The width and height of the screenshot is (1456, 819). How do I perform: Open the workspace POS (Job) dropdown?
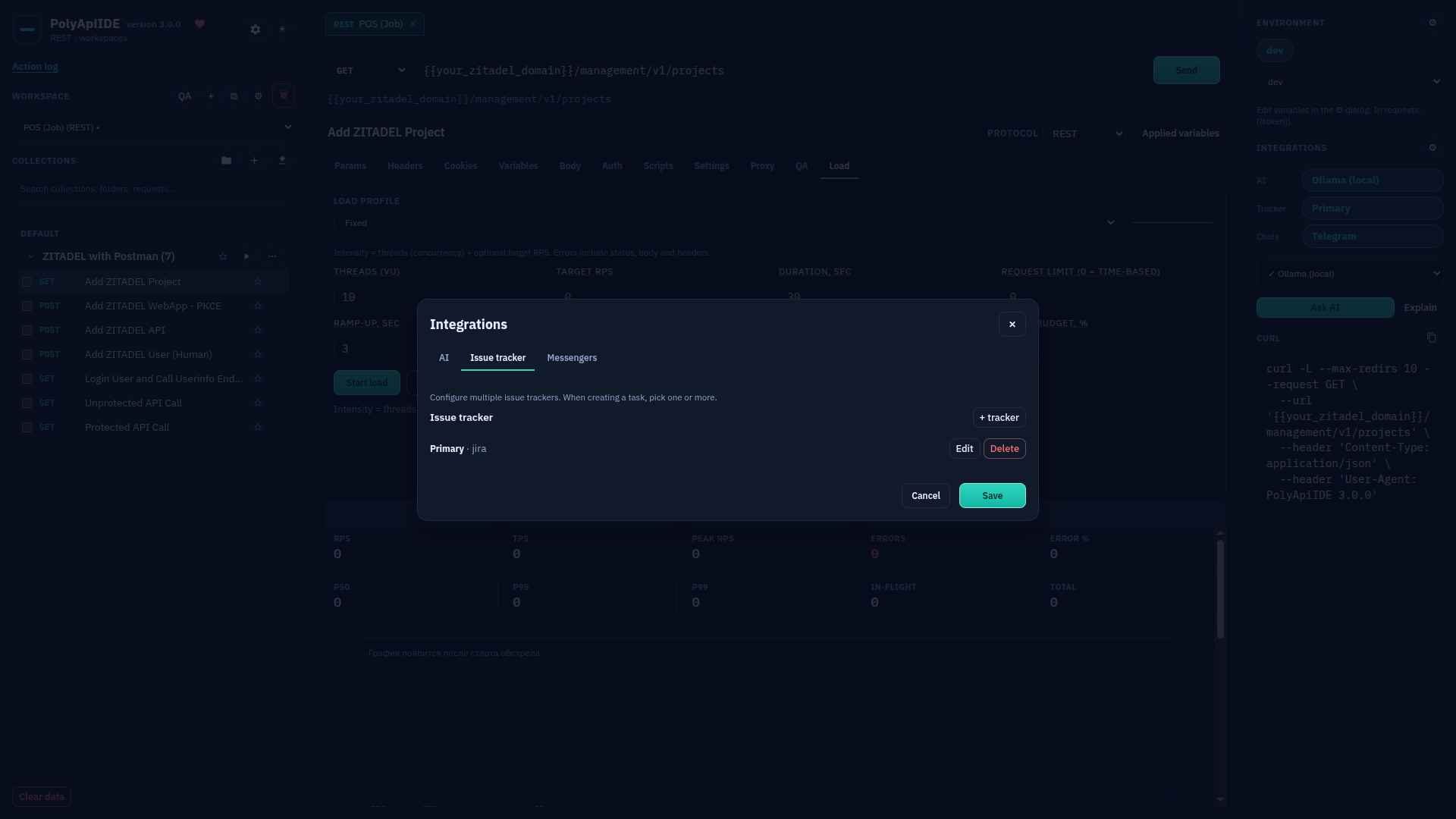pos(154,127)
